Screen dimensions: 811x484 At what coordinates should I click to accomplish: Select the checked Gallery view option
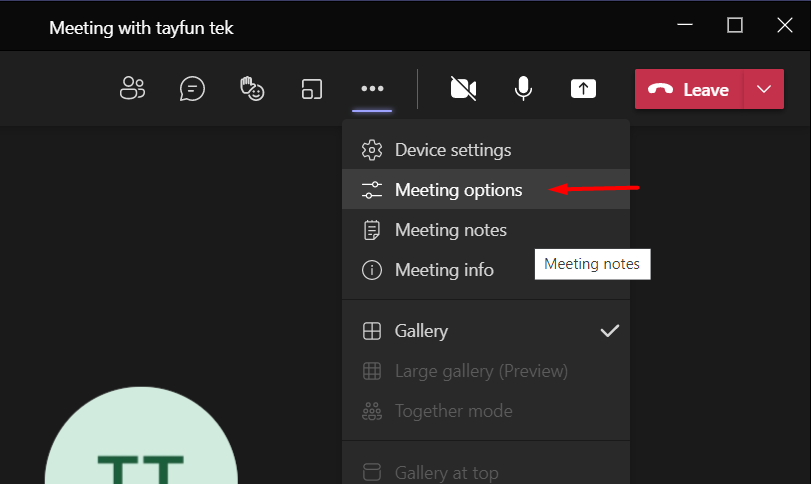point(421,331)
